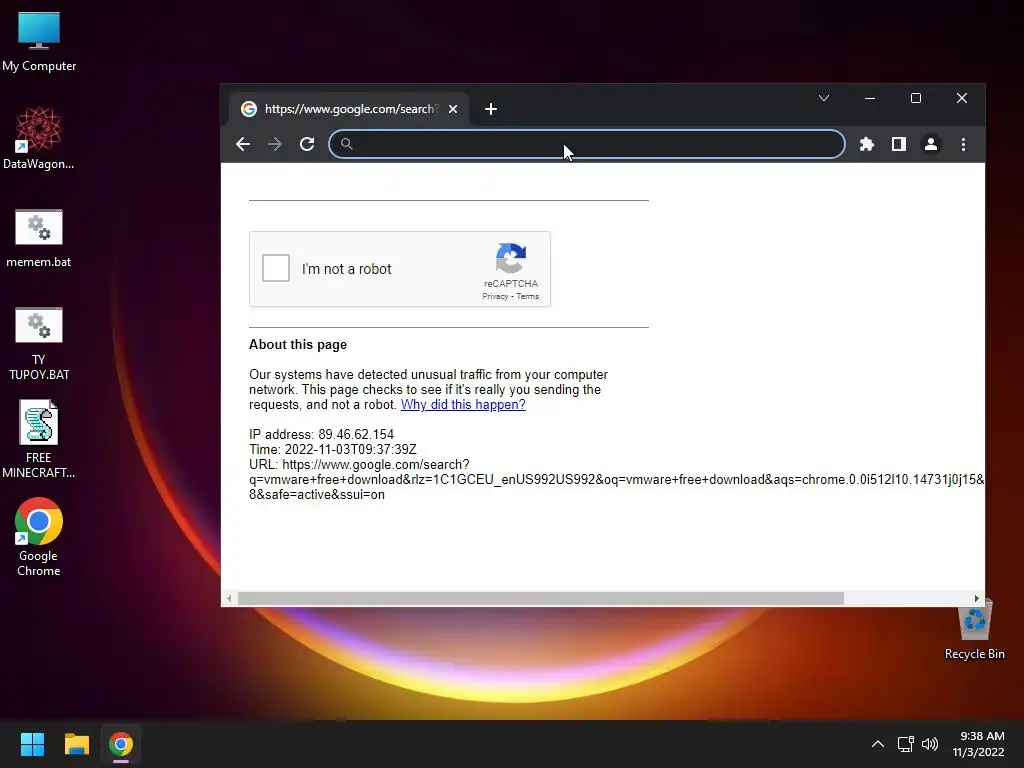The width and height of the screenshot is (1024, 768).
Task: Select the FREE MINECRAFT script file
Action: 39,440
